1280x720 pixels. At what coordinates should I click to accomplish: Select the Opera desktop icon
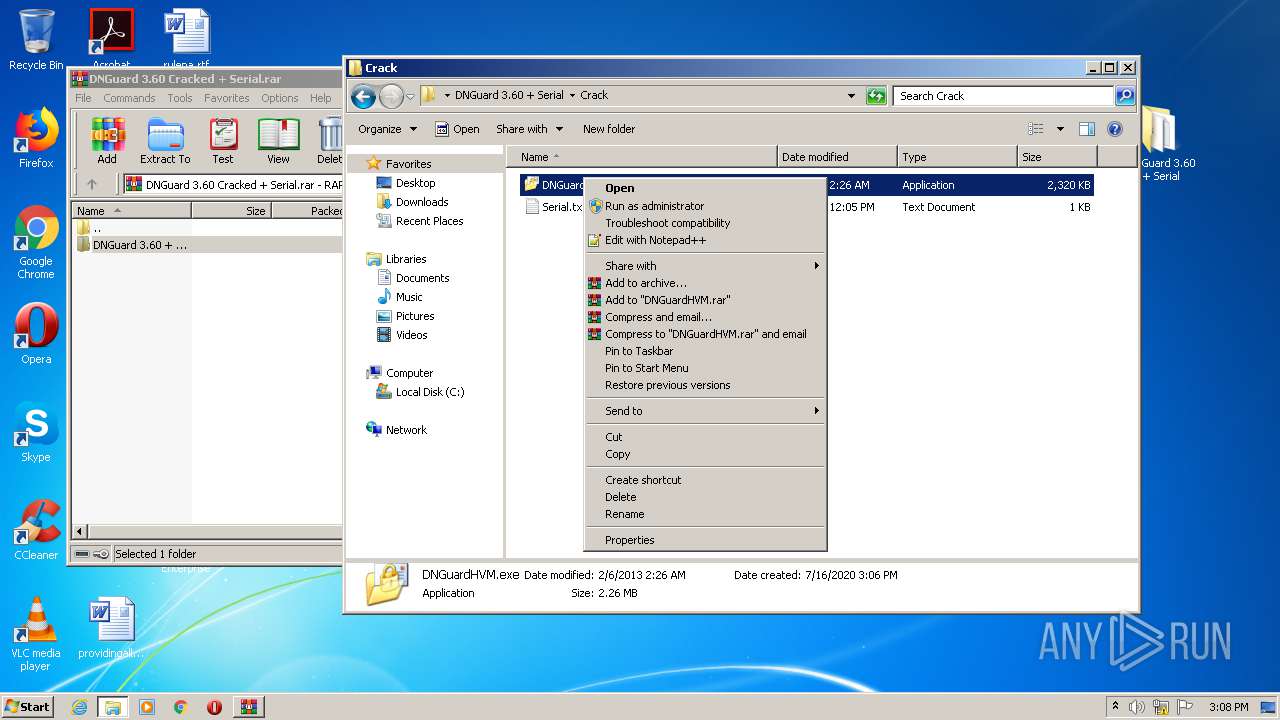(x=36, y=334)
